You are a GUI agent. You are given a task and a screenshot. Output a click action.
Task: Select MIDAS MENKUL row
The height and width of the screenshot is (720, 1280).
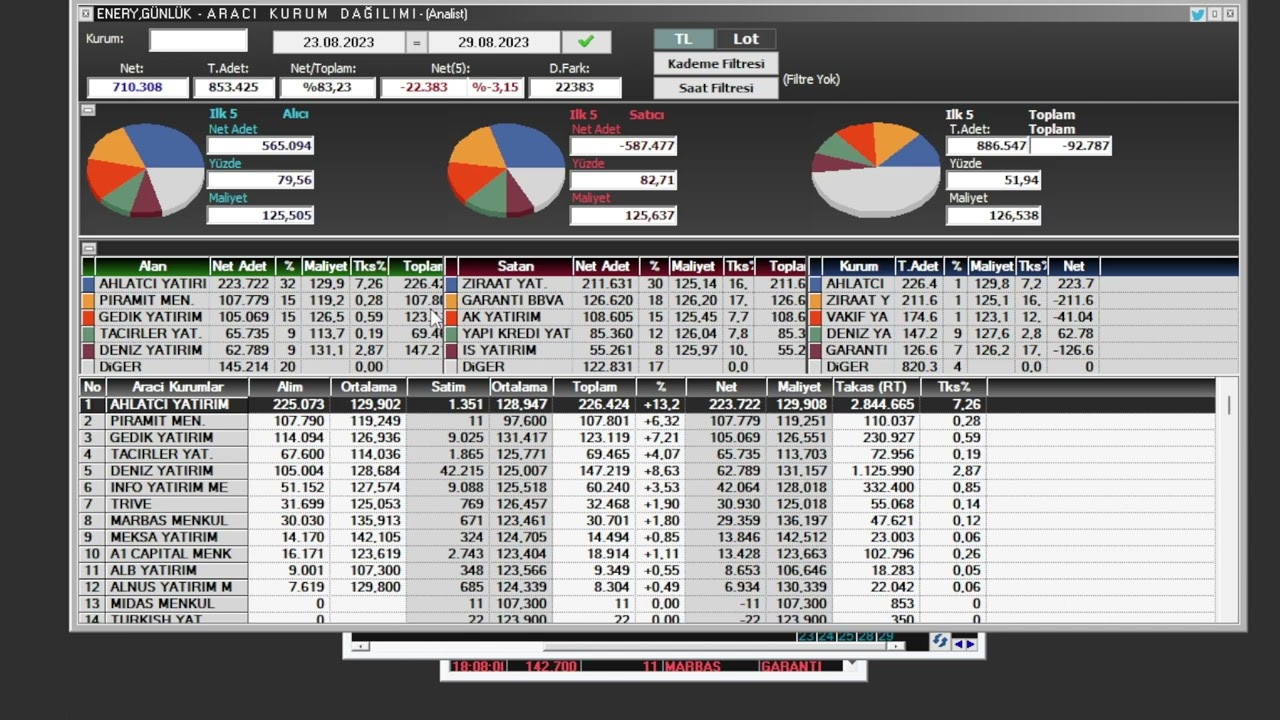pos(648,603)
